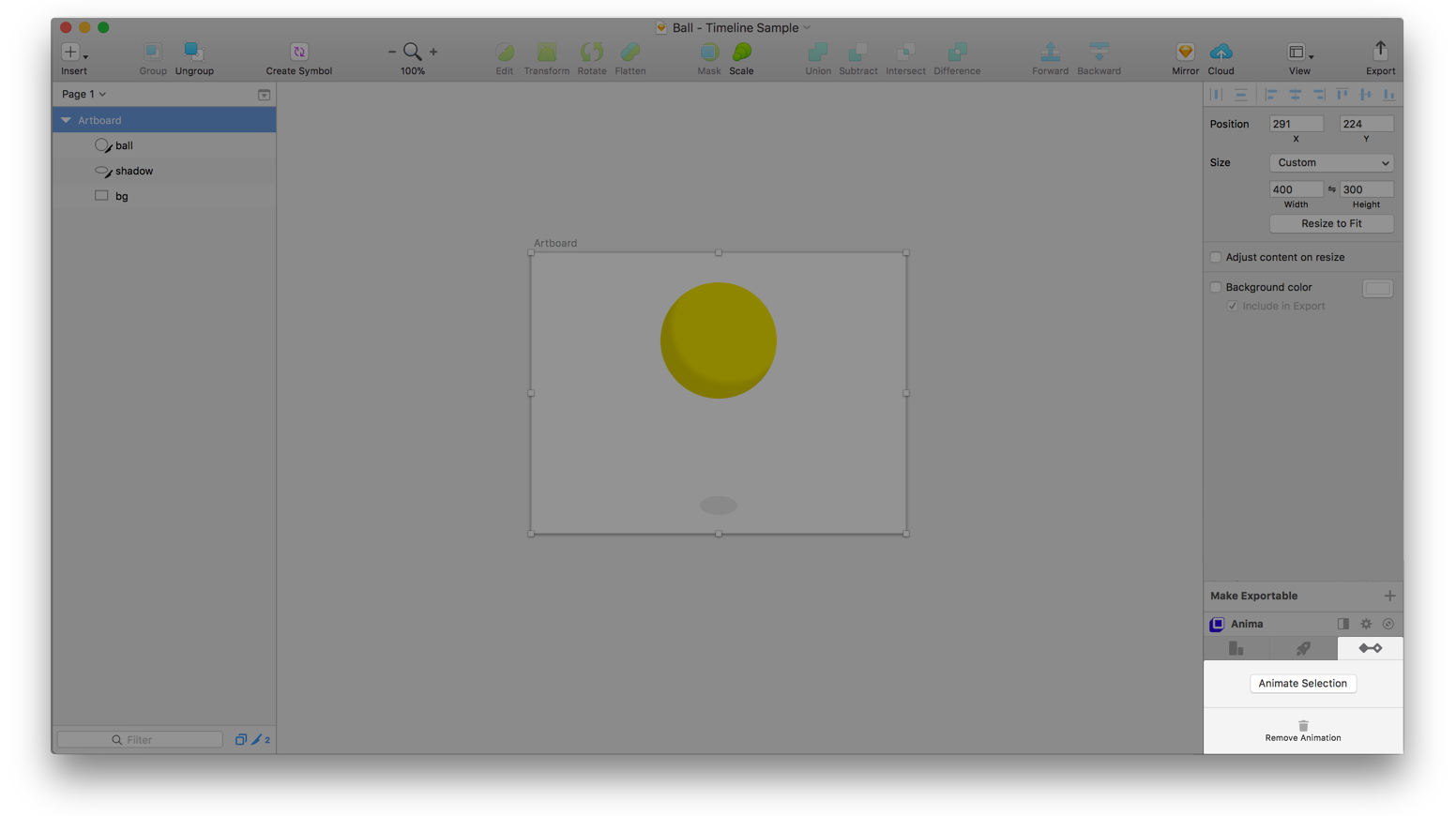
Task: Click the Union boolean operation icon
Action: click(817, 53)
